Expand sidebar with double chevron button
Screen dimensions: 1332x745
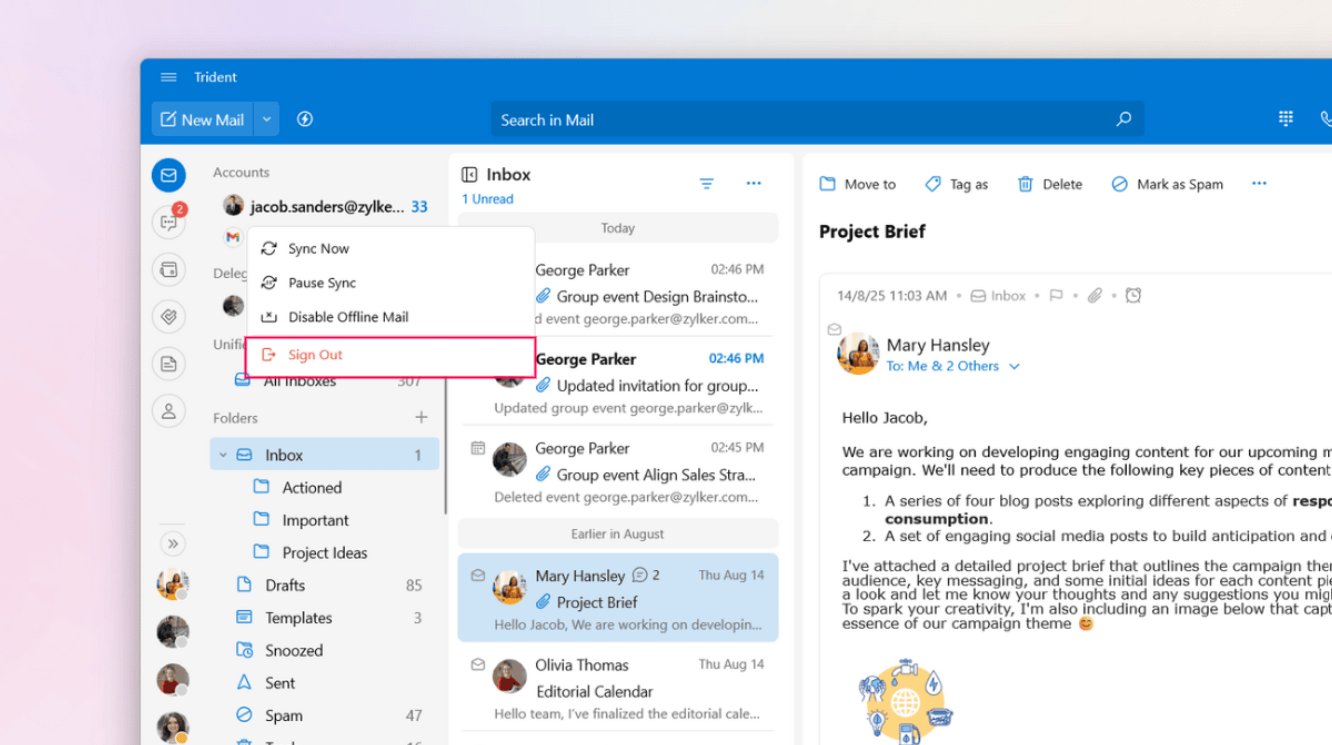173,543
